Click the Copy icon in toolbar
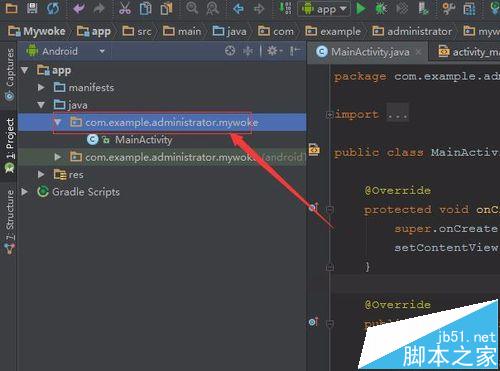 [145, 8]
